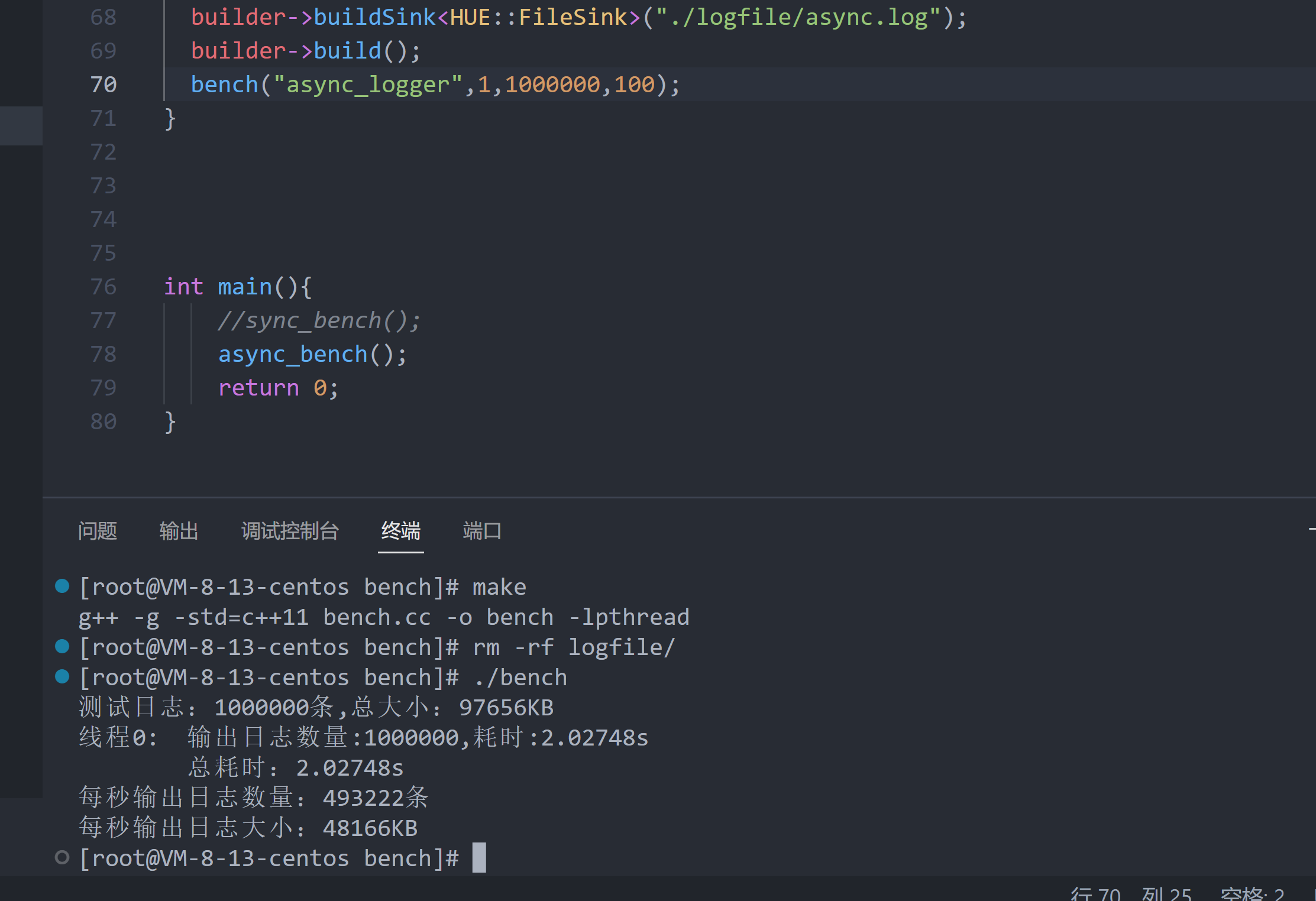Switch to the 端口 ports tab
The height and width of the screenshot is (901, 1316).
point(482,530)
